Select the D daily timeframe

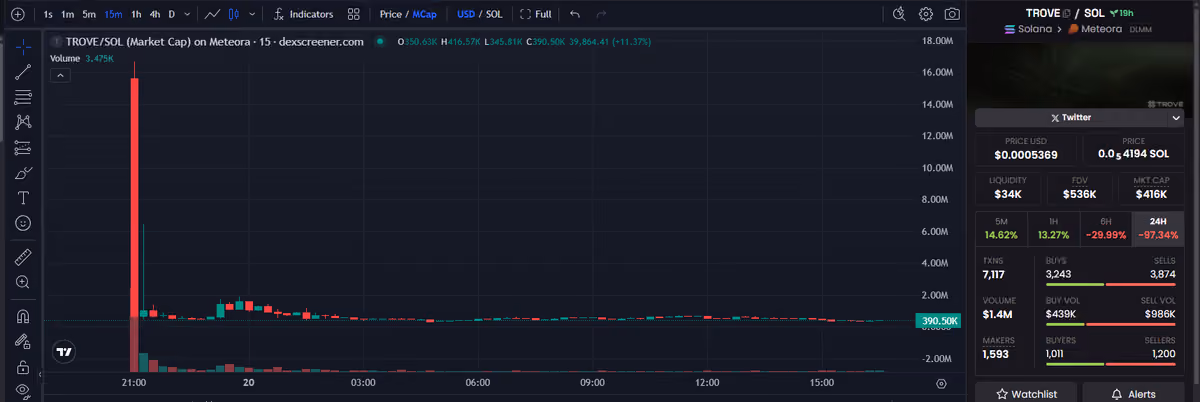[172, 14]
